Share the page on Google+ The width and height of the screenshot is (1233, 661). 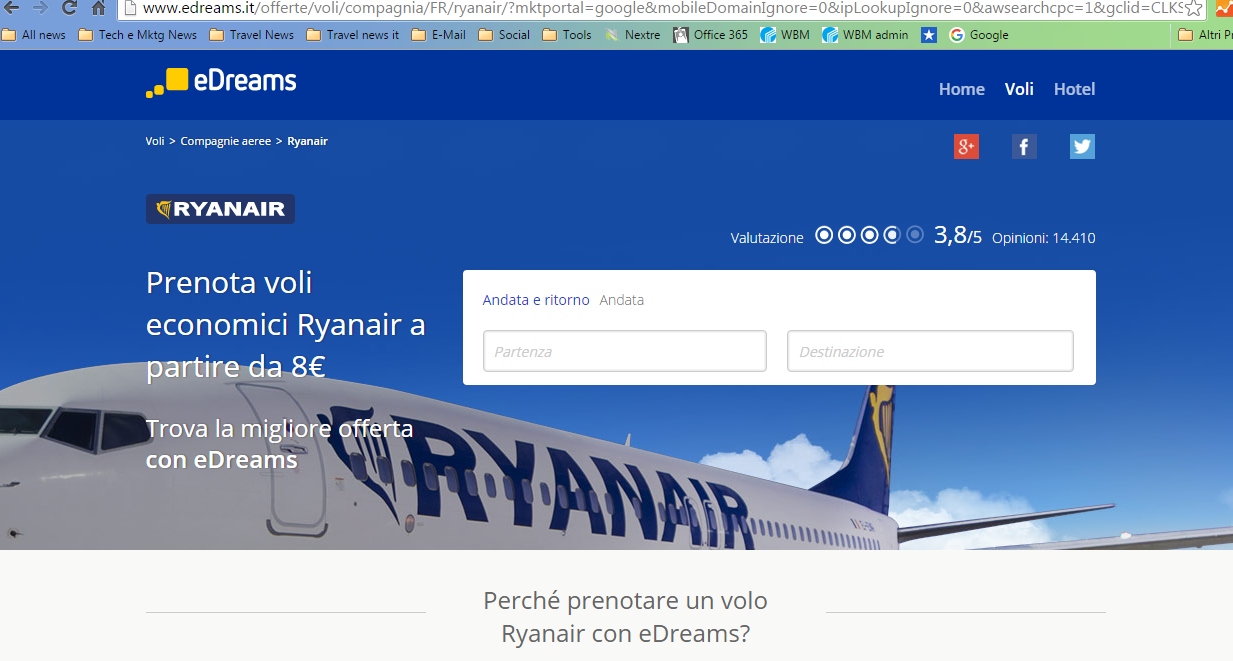966,147
